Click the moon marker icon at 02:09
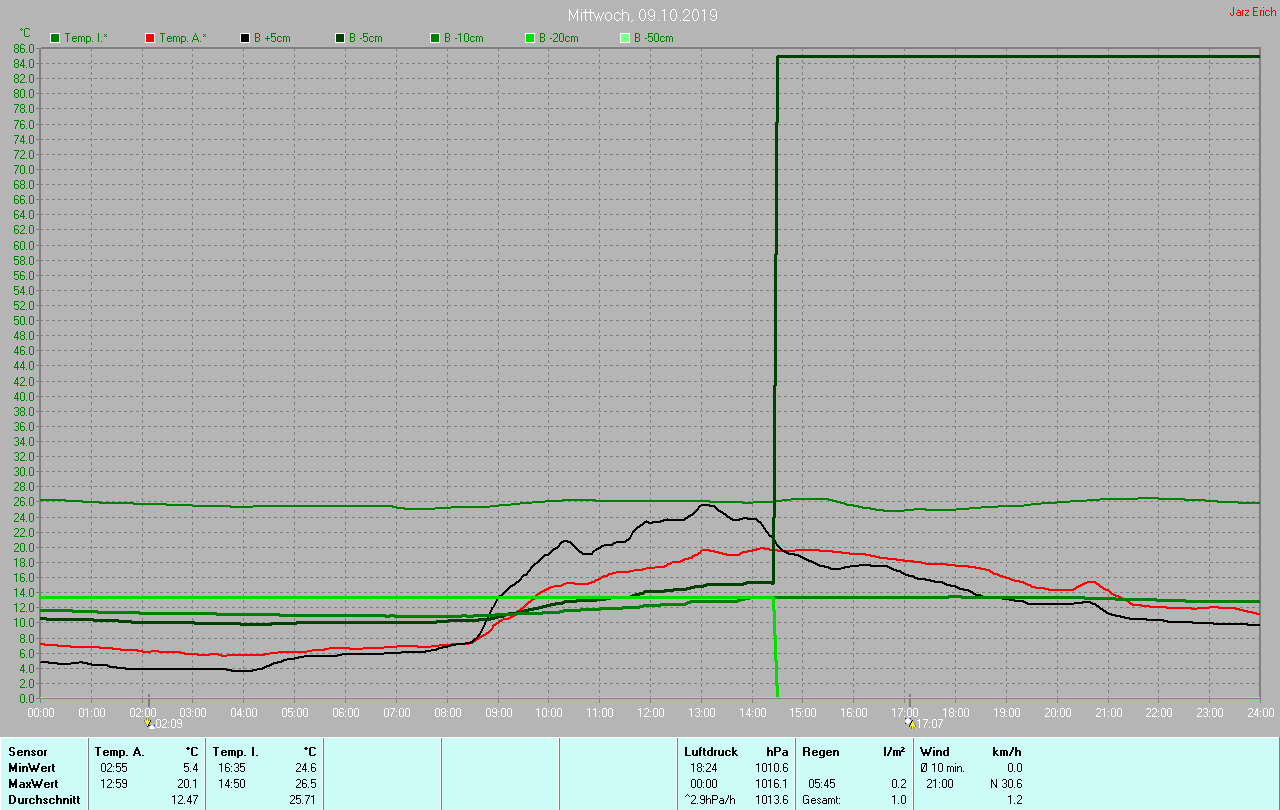Viewport: 1280px width, 810px height. (x=150, y=723)
